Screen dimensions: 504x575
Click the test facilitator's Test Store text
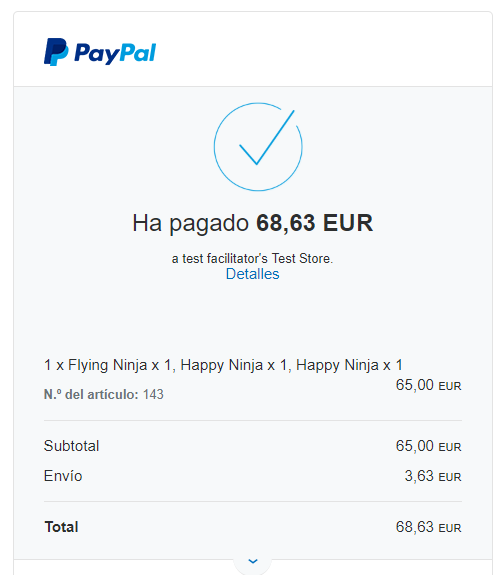tap(252, 259)
